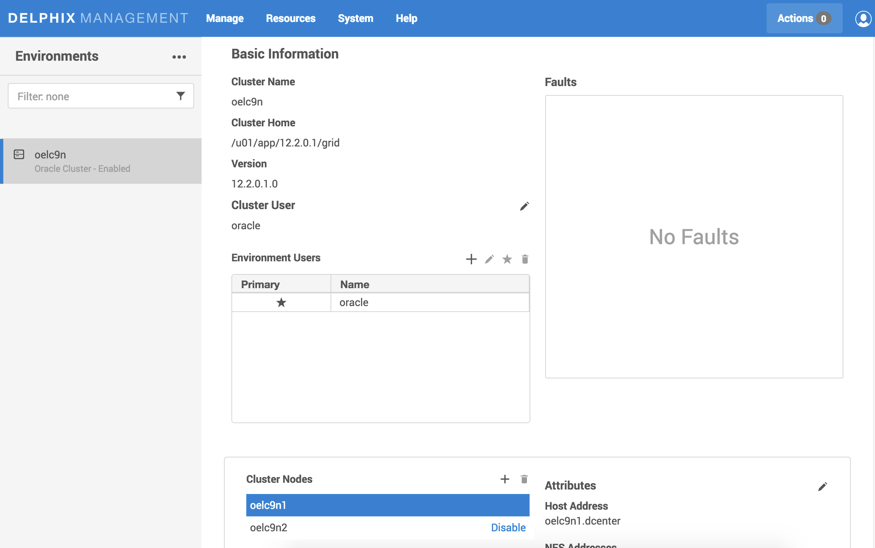The width and height of the screenshot is (875, 548).
Task: Click the filter funnel icon
Action: point(181,96)
